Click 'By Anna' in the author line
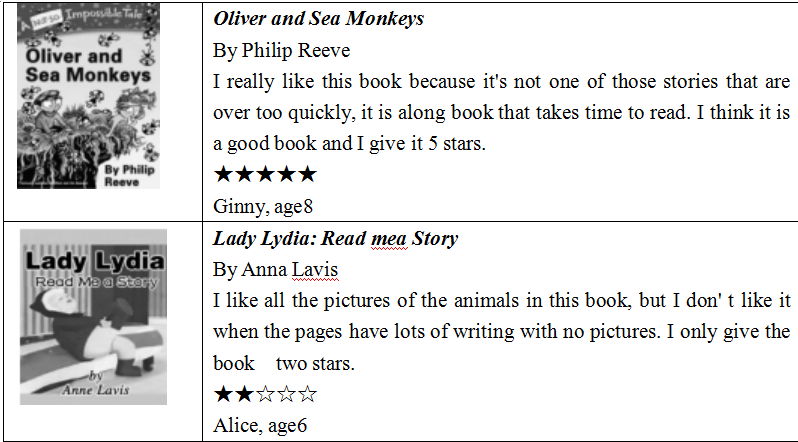Image resolution: width=798 pixels, height=442 pixels. click(250, 269)
